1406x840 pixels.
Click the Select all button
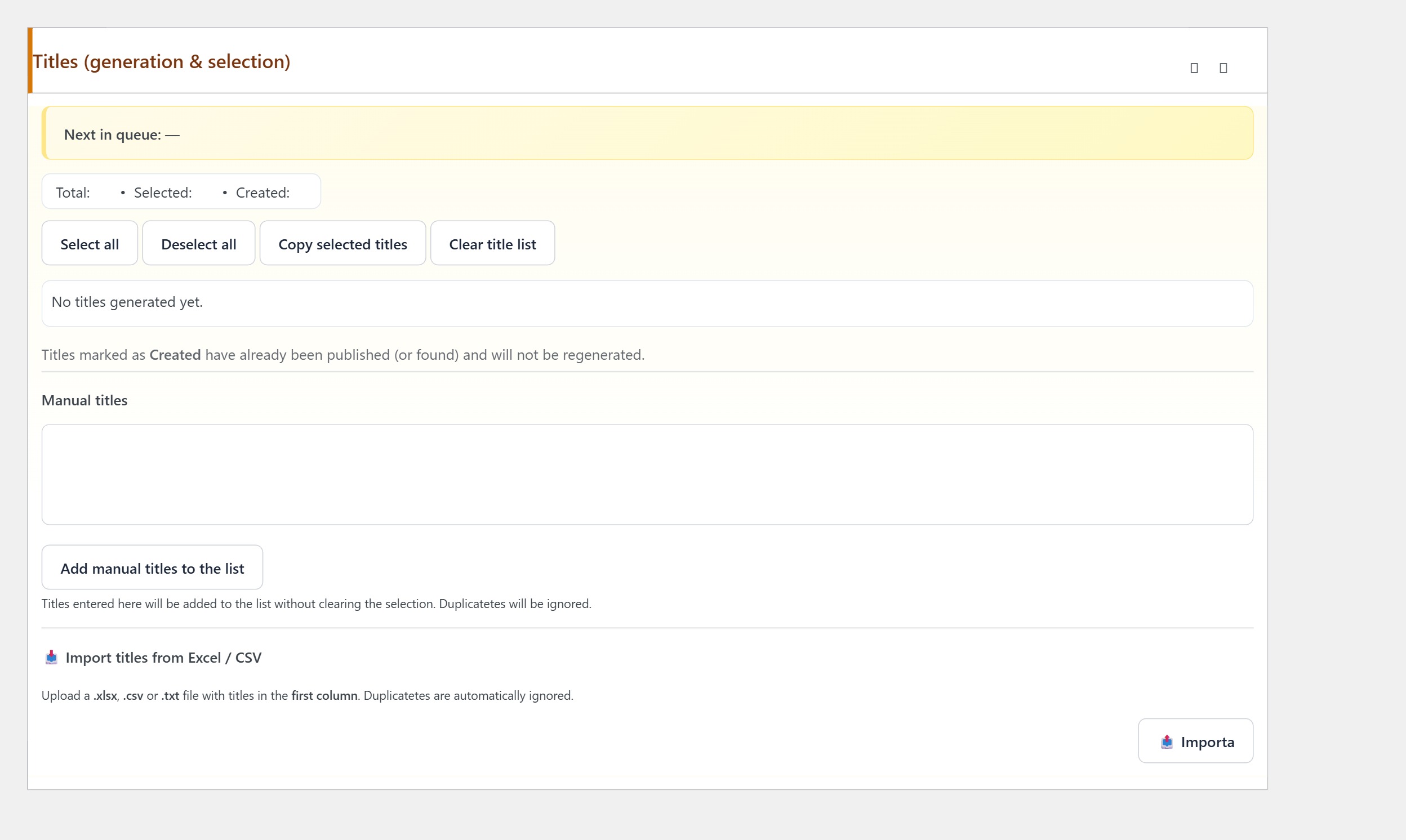pyautogui.click(x=90, y=243)
